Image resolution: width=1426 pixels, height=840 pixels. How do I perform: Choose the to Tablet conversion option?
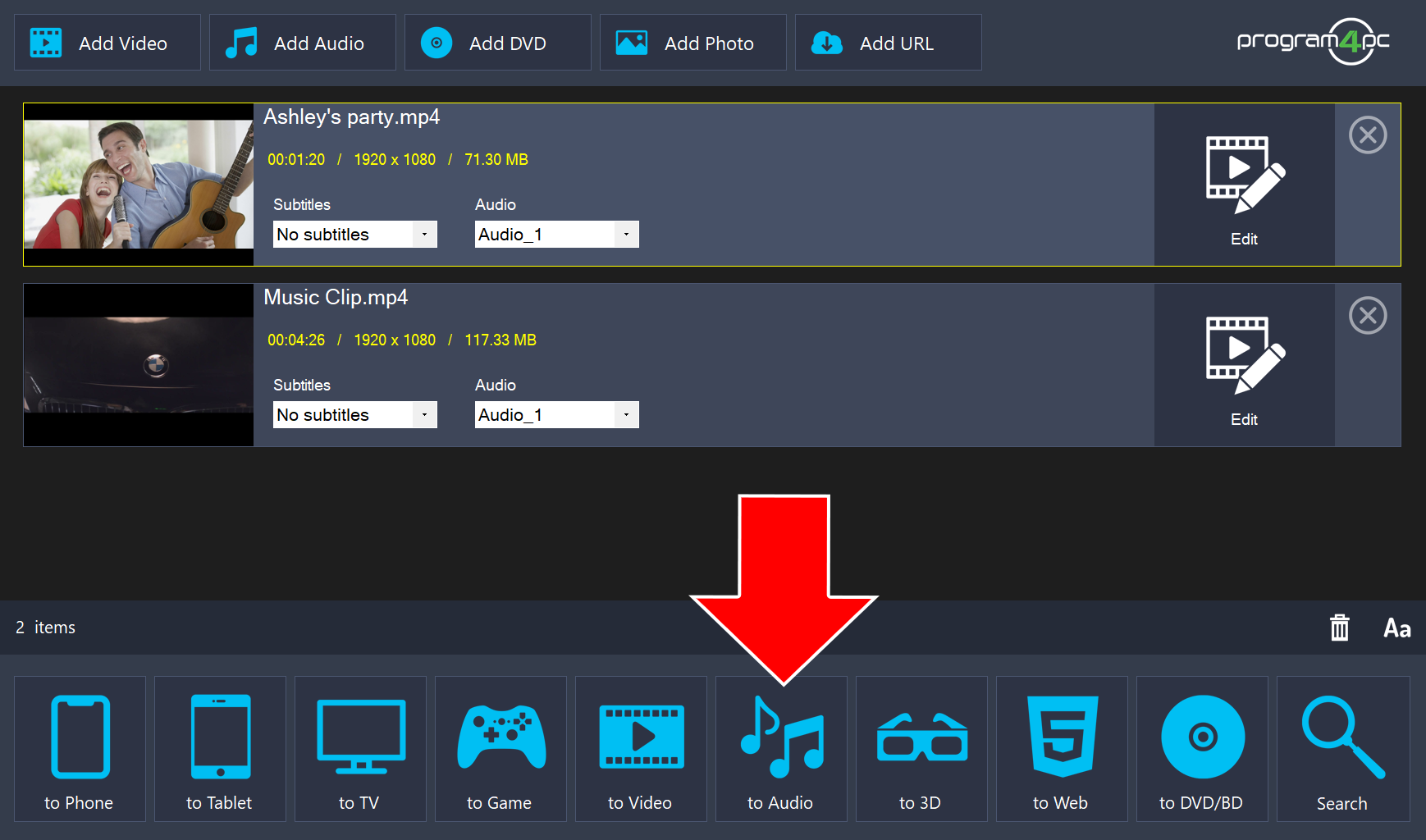[x=220, y=749]
